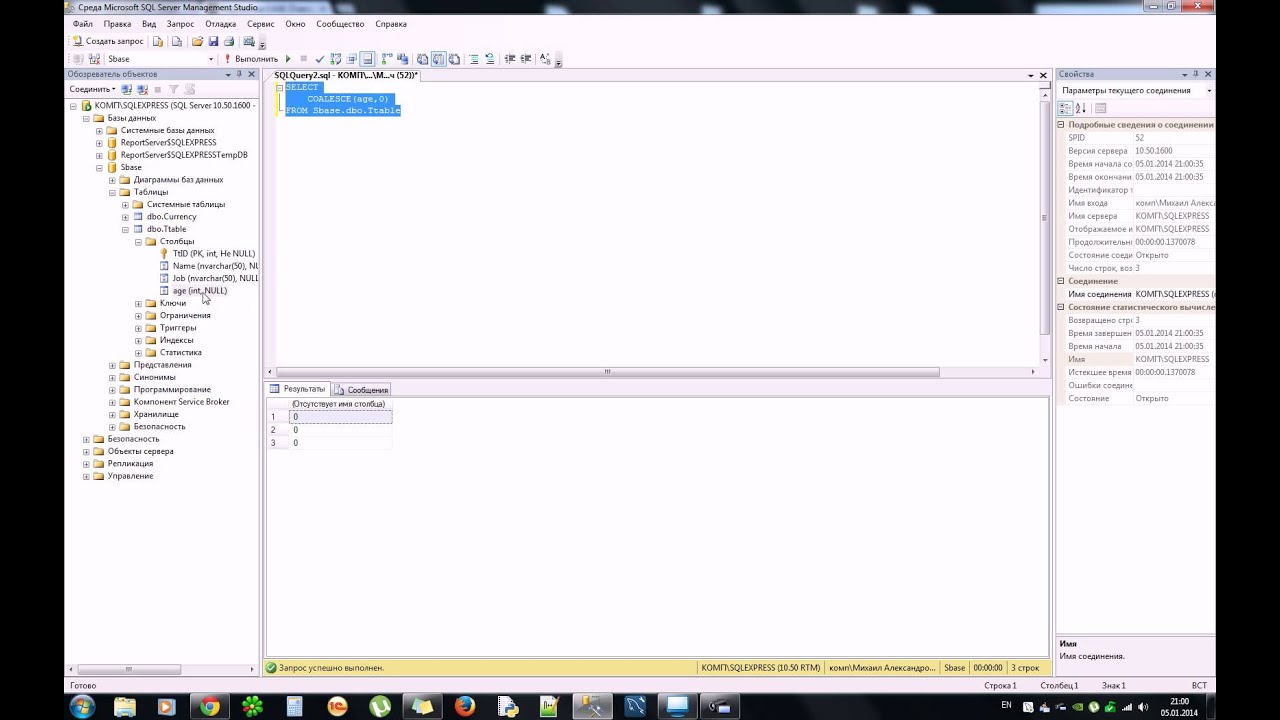Select the SQLQuery2.sql editor tab

click(x=345, y=75)
